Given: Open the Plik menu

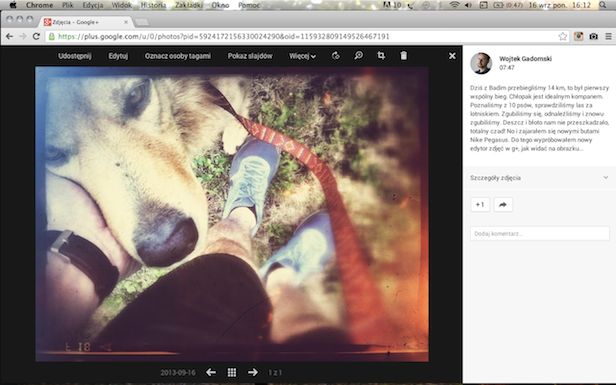Looking at the screenshot, I should (68, 5).
